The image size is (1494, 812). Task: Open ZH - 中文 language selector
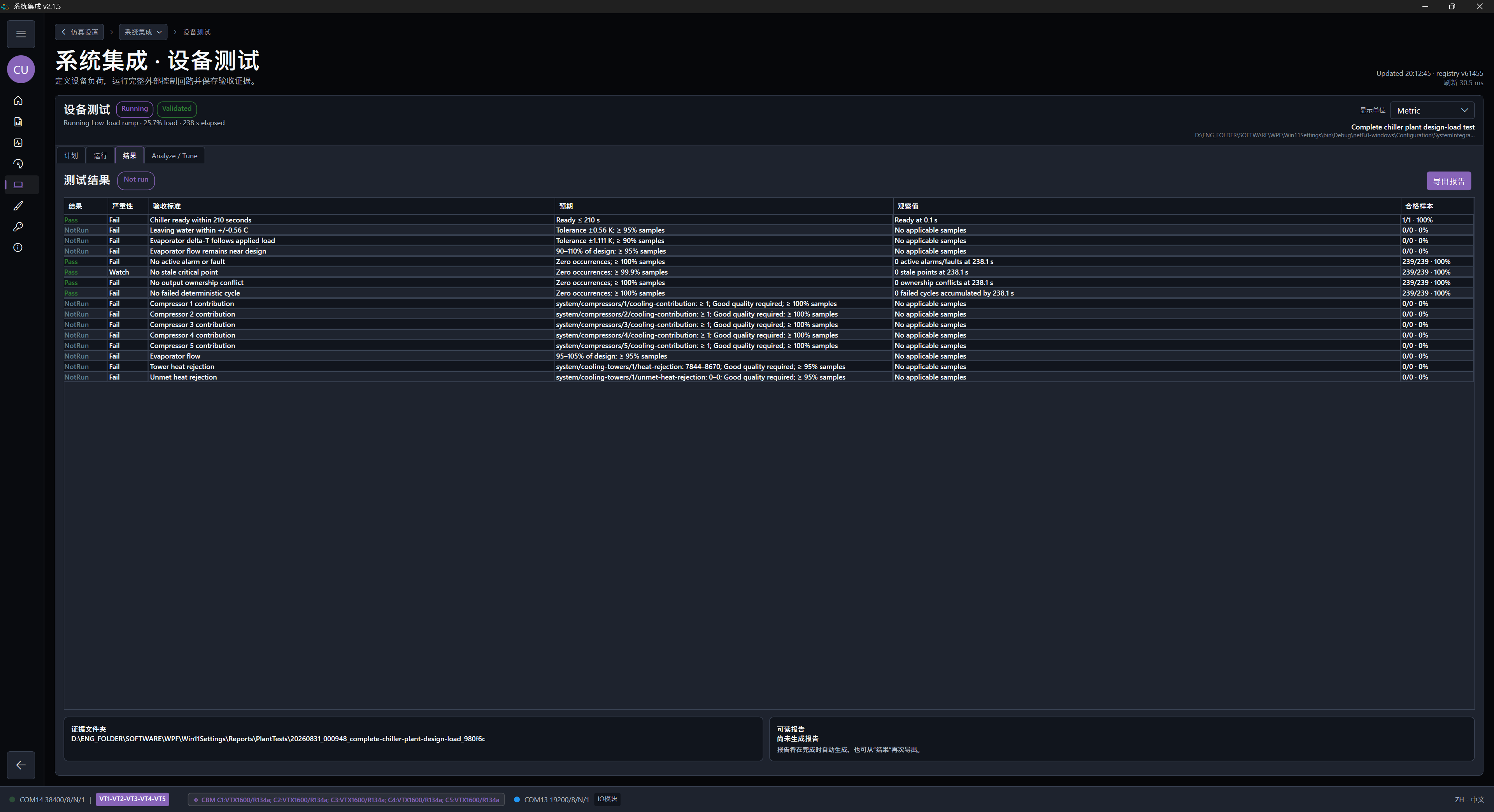coord(1469,800)
